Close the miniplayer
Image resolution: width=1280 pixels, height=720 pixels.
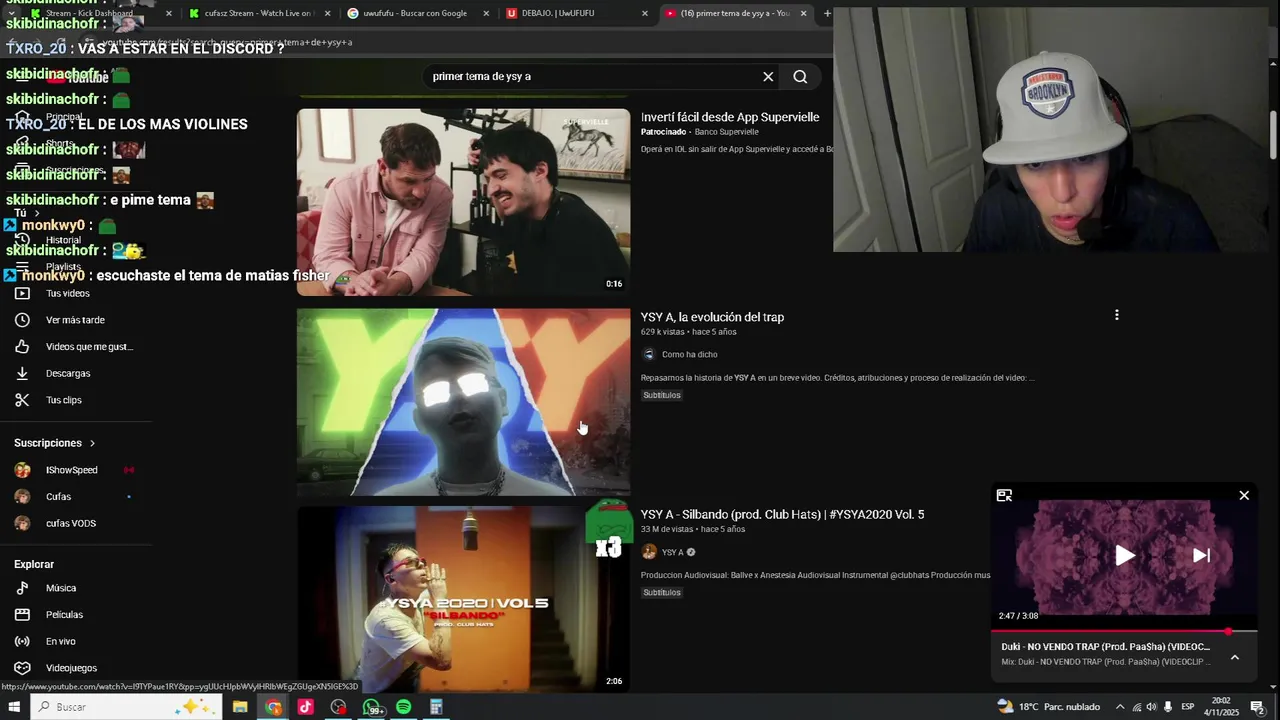1244,495
